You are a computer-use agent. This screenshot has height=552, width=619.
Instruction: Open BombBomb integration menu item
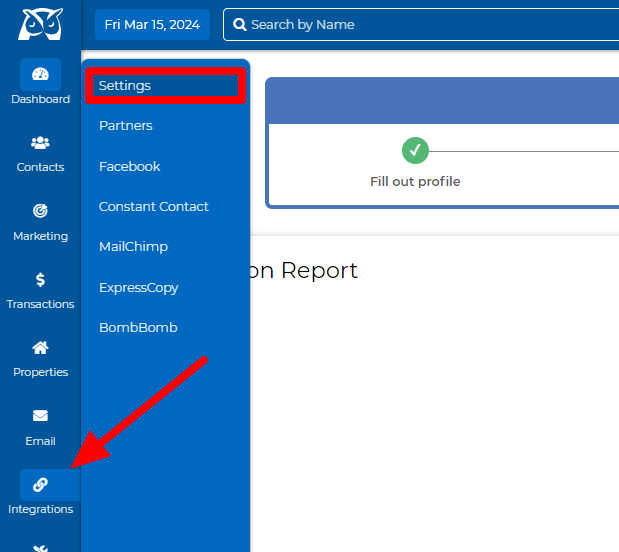138,327
